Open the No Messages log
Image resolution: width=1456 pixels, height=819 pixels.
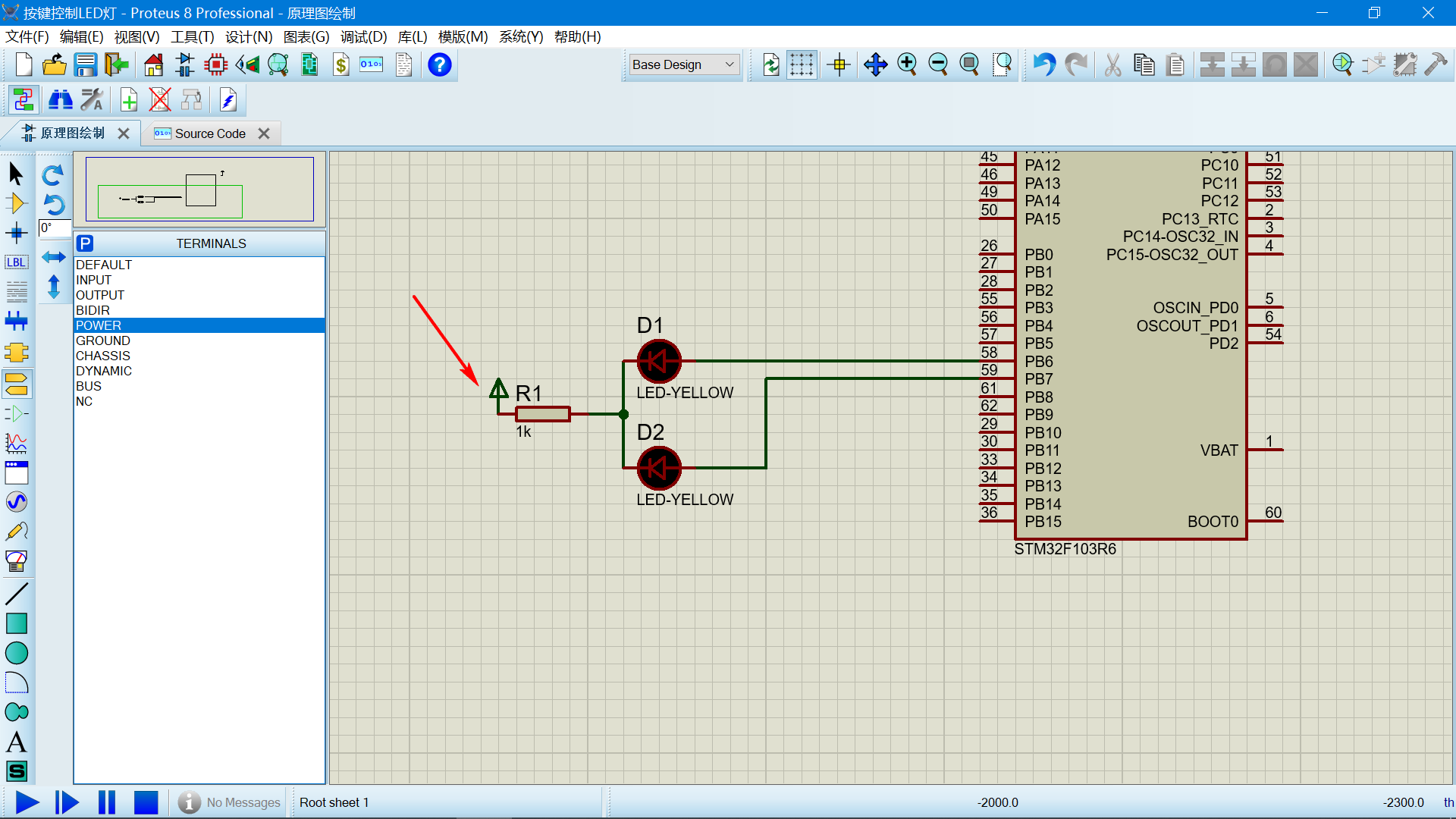pyautogui.click(x=230, y=802)
